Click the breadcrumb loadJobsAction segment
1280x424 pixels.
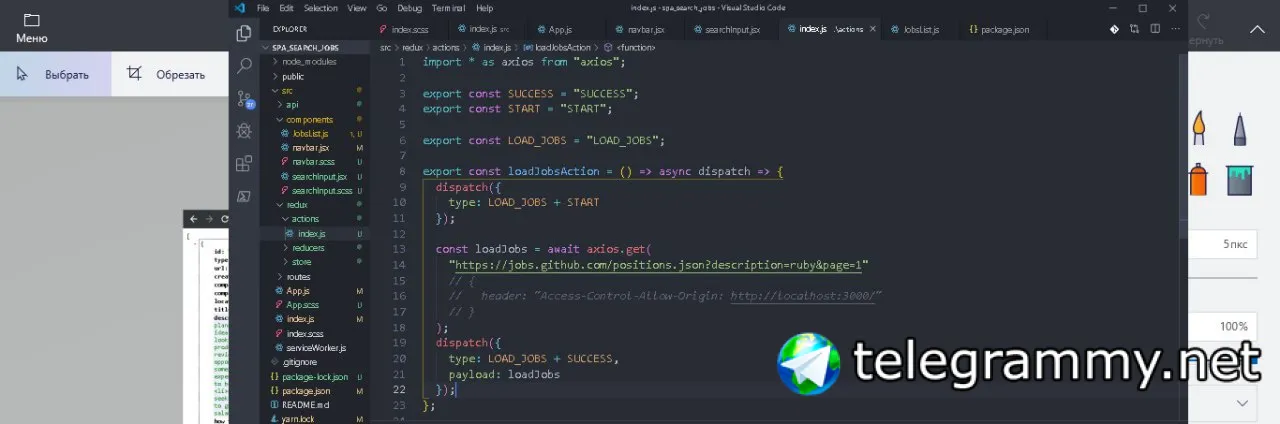pos(563,47)
